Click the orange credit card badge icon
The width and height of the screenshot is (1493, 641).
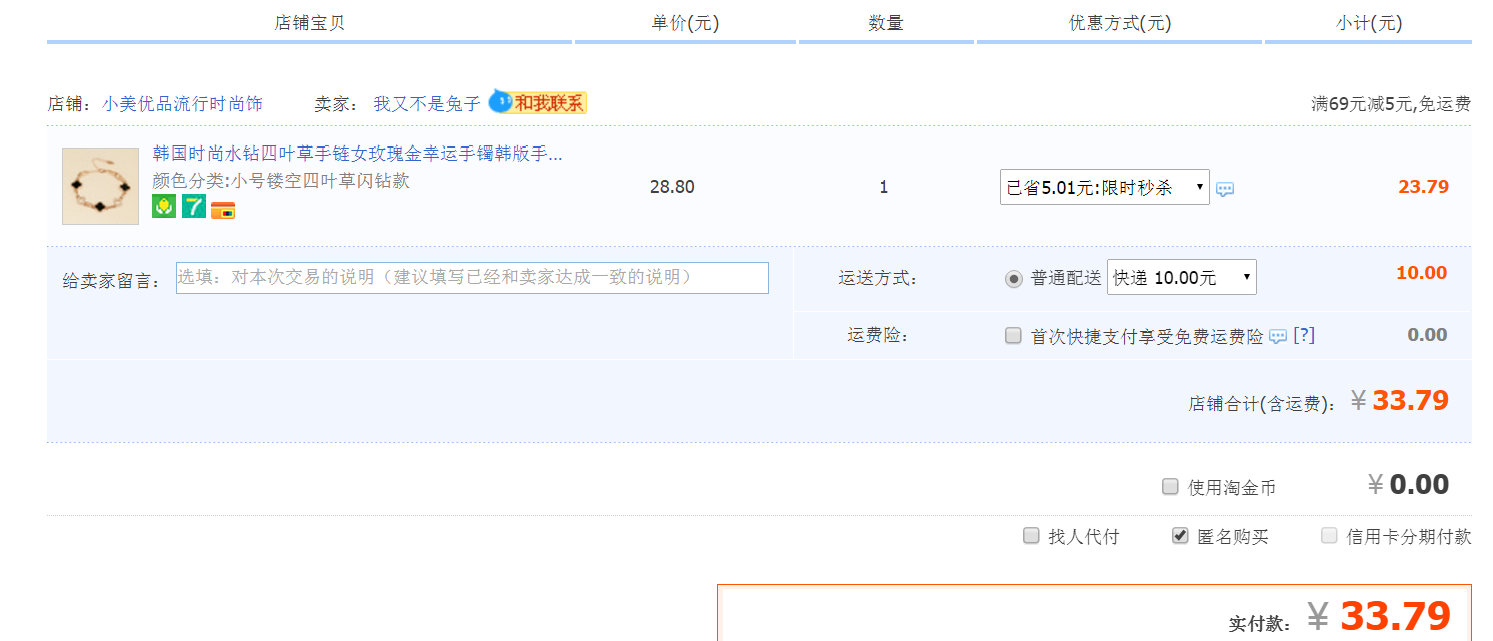(x=223, y=209)
